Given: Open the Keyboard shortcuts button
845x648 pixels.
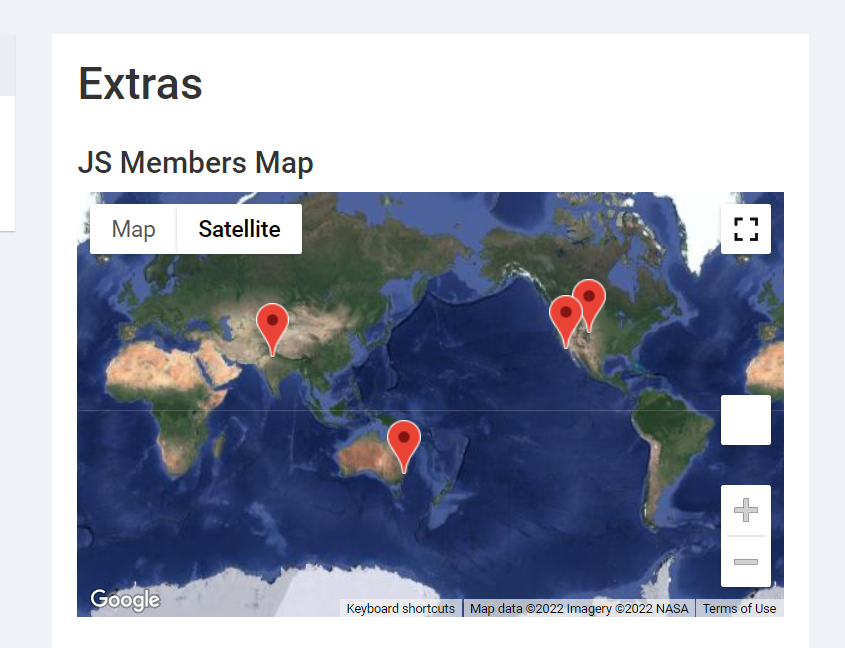Looking at the screenshot, I should coord(400,608).
